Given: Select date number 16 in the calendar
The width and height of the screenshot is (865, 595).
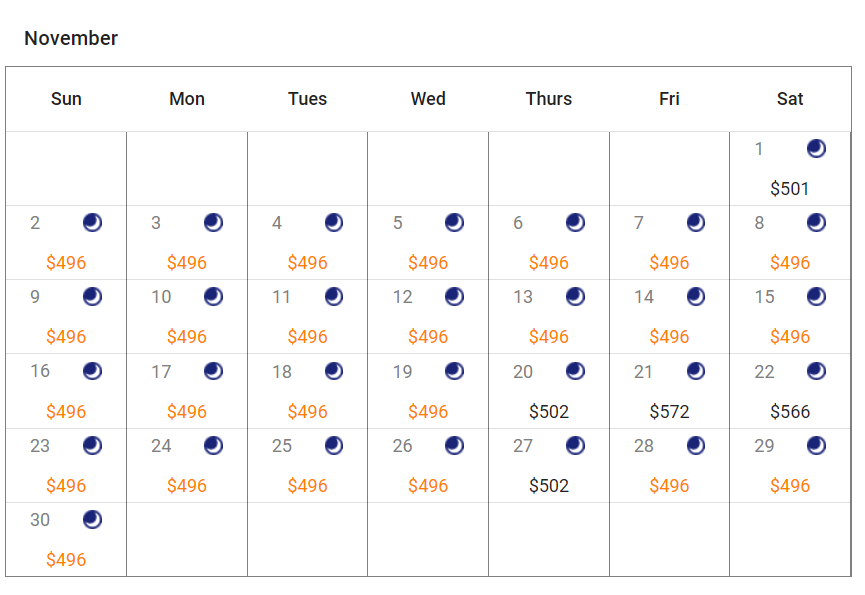Looking at the screenshot, I should point(40,371).
